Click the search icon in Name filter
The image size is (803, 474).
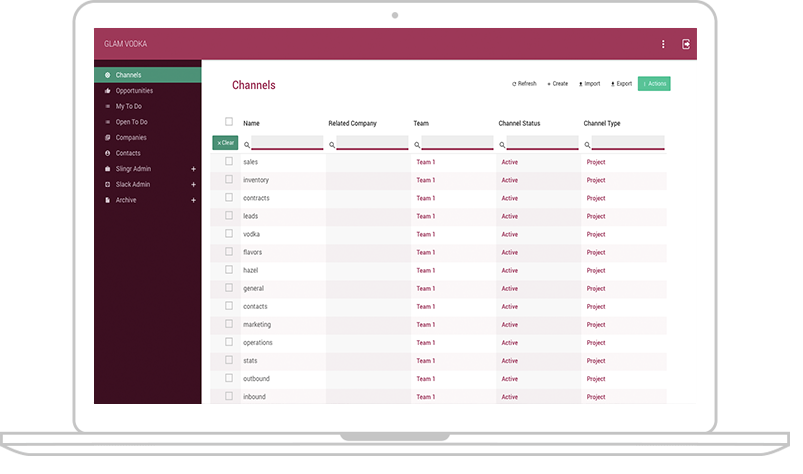pyautogui.click(x=247, y=145)
